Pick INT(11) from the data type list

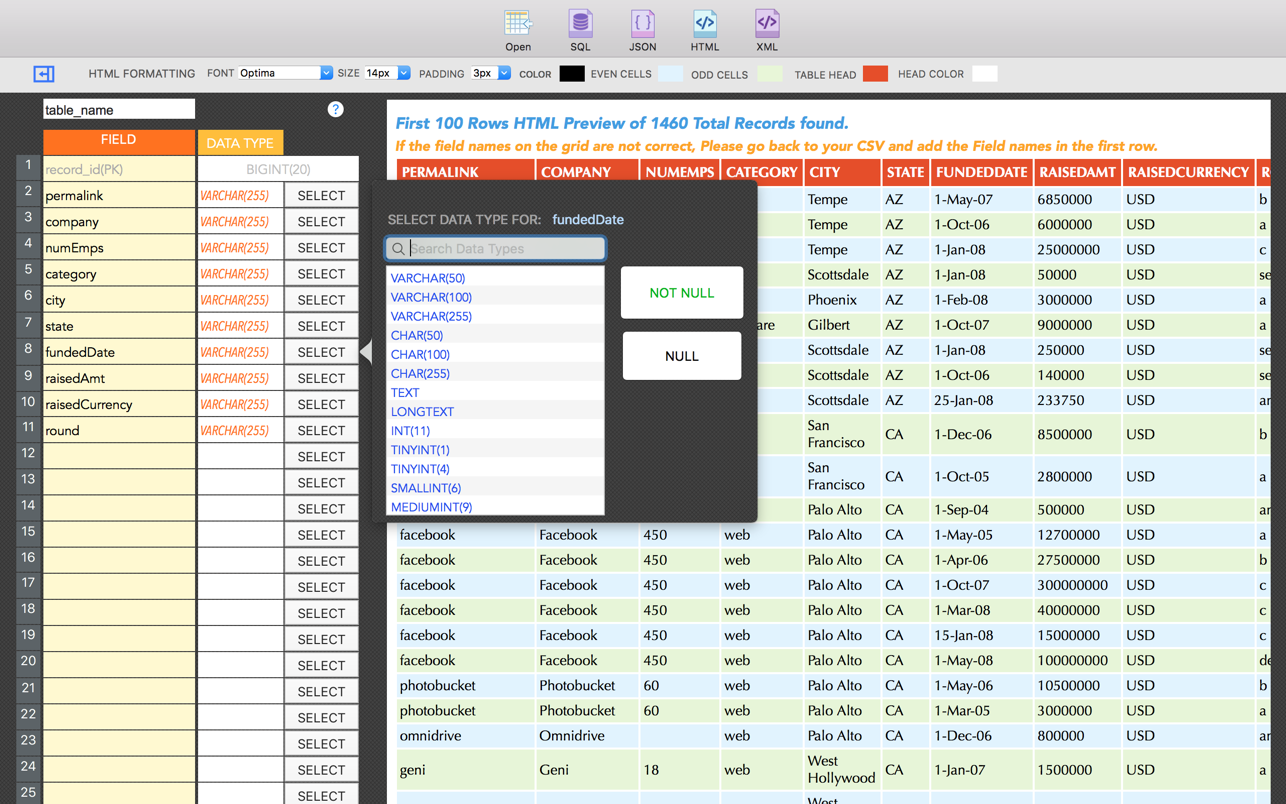tap(410, 430)
